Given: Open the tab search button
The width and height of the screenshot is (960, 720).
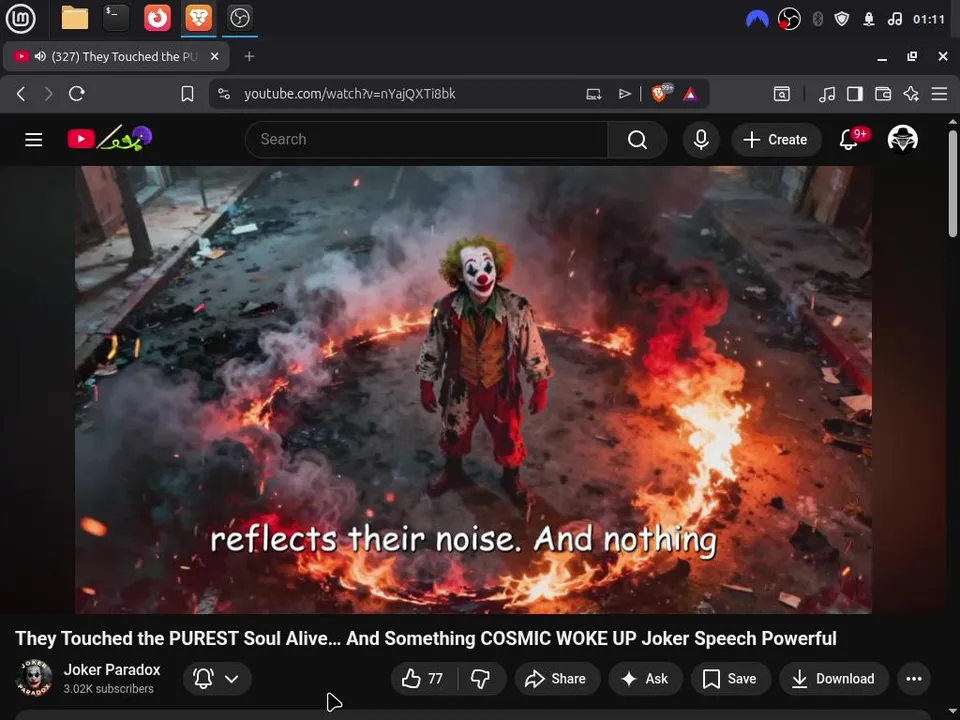Looking at the screenshot, I should point(782,94).
